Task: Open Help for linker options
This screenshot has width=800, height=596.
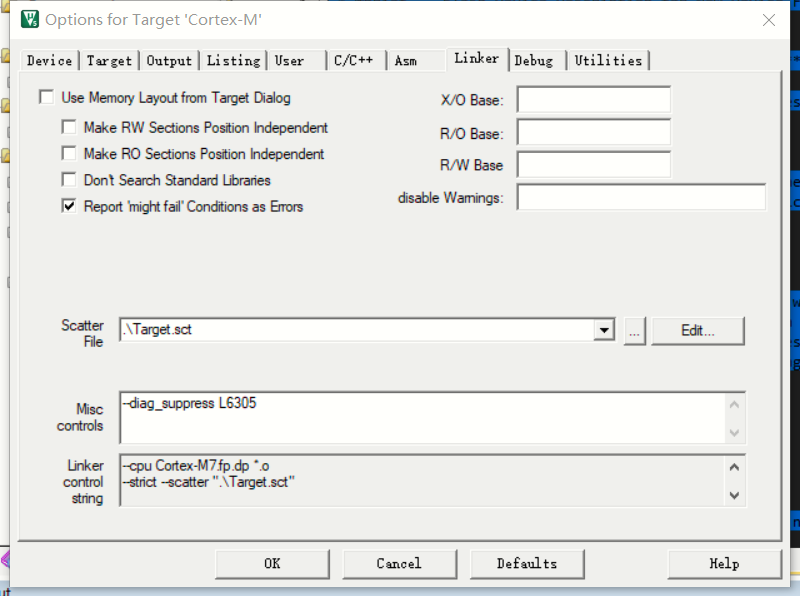Action: click(724, 564)
